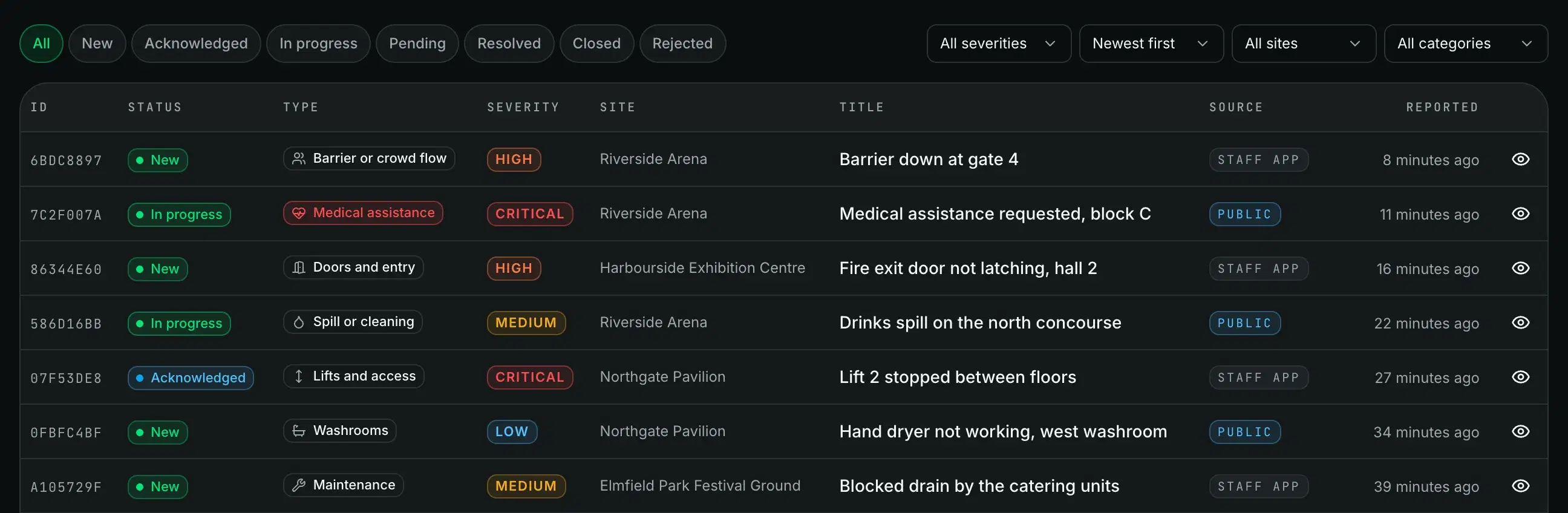The image size is (1568, 513).
Task: Click the Medical assistance heart tag
Action: click(363, 213)
